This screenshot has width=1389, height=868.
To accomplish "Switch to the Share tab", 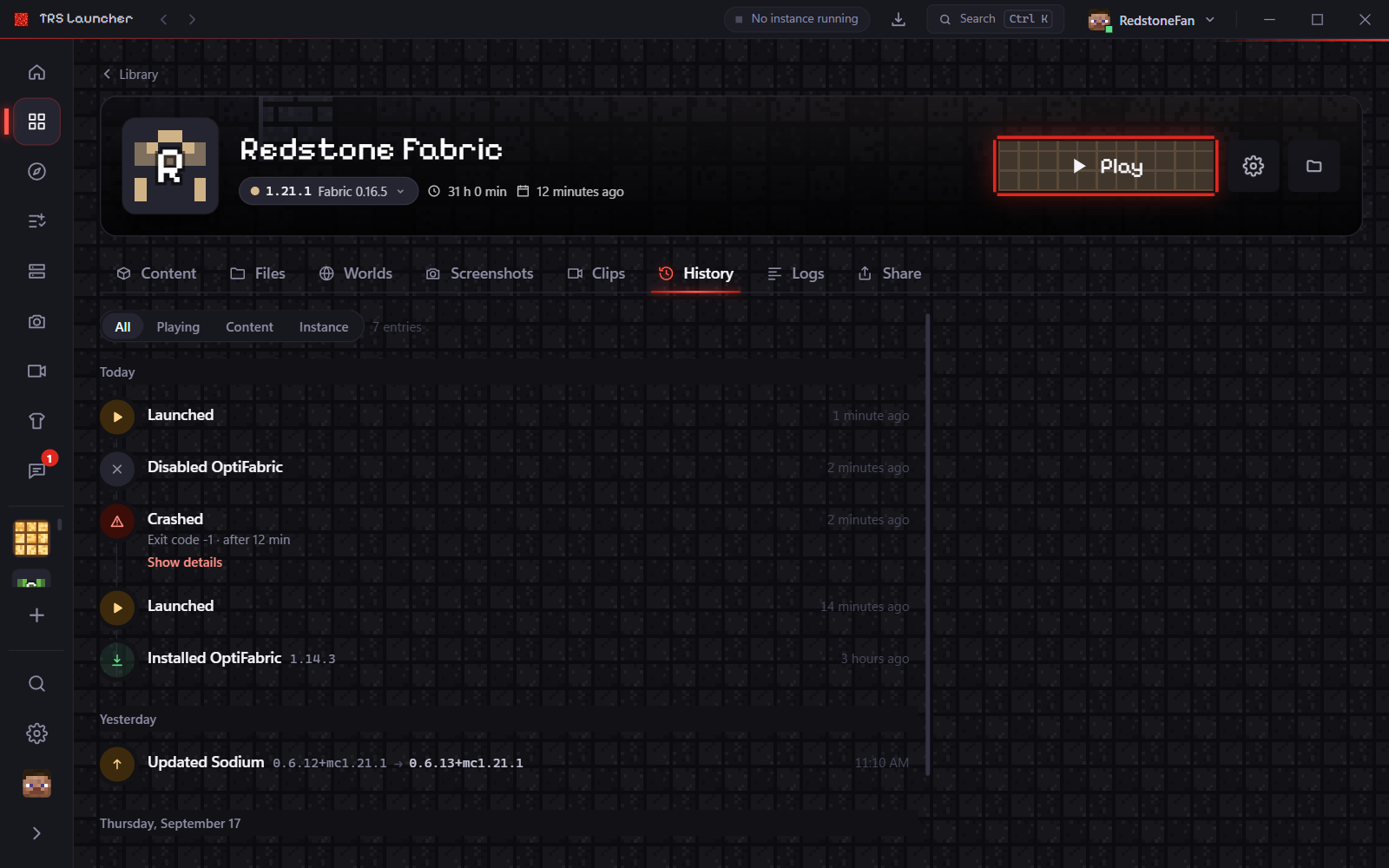I will (x=889, y=273).
